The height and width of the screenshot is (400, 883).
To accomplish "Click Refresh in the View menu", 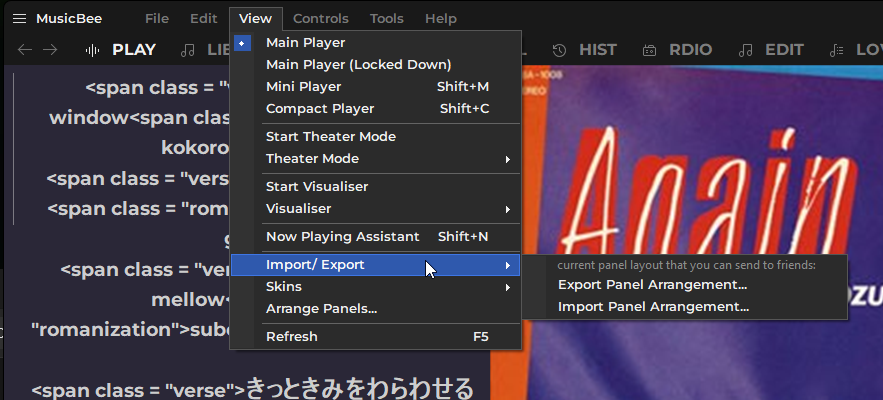I will [376, 337].
